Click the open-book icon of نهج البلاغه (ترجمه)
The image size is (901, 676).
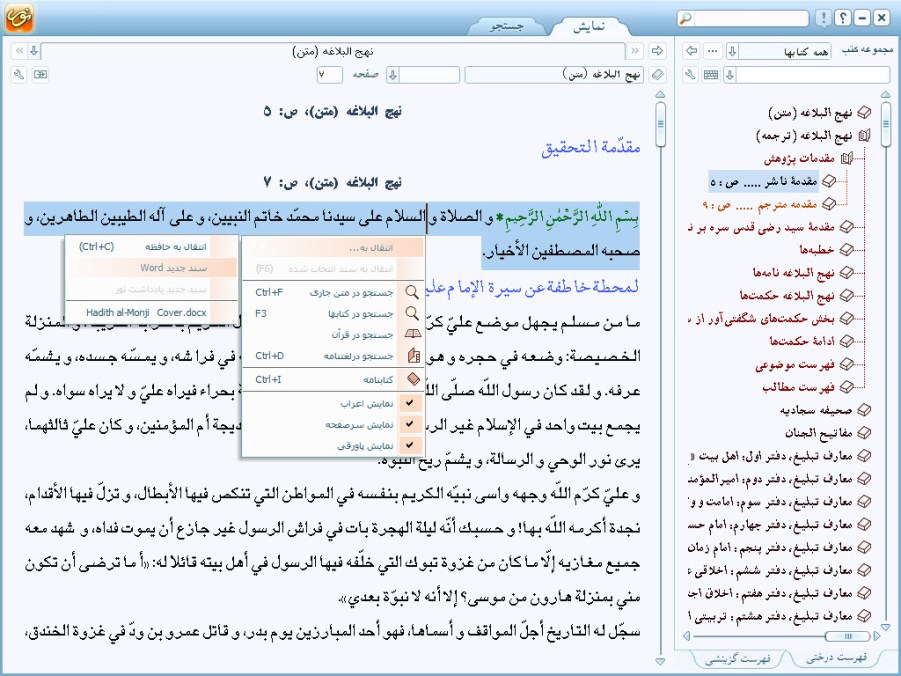tap(864, 136)
